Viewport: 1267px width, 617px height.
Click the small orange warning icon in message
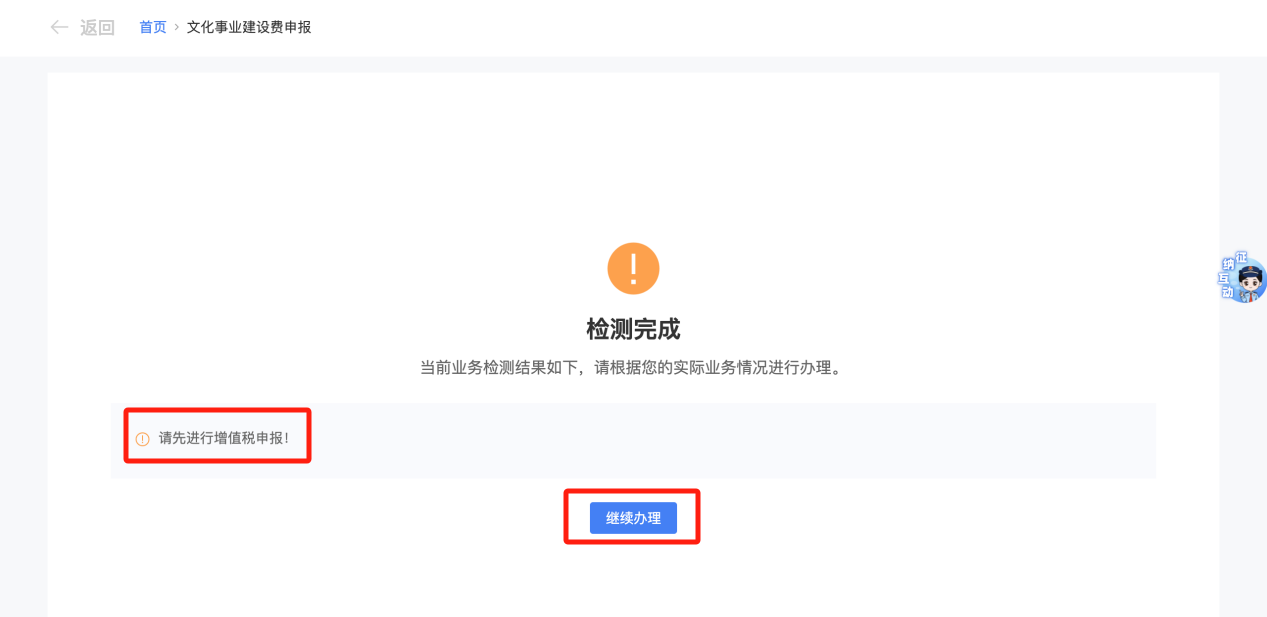[x=142, y=439]
